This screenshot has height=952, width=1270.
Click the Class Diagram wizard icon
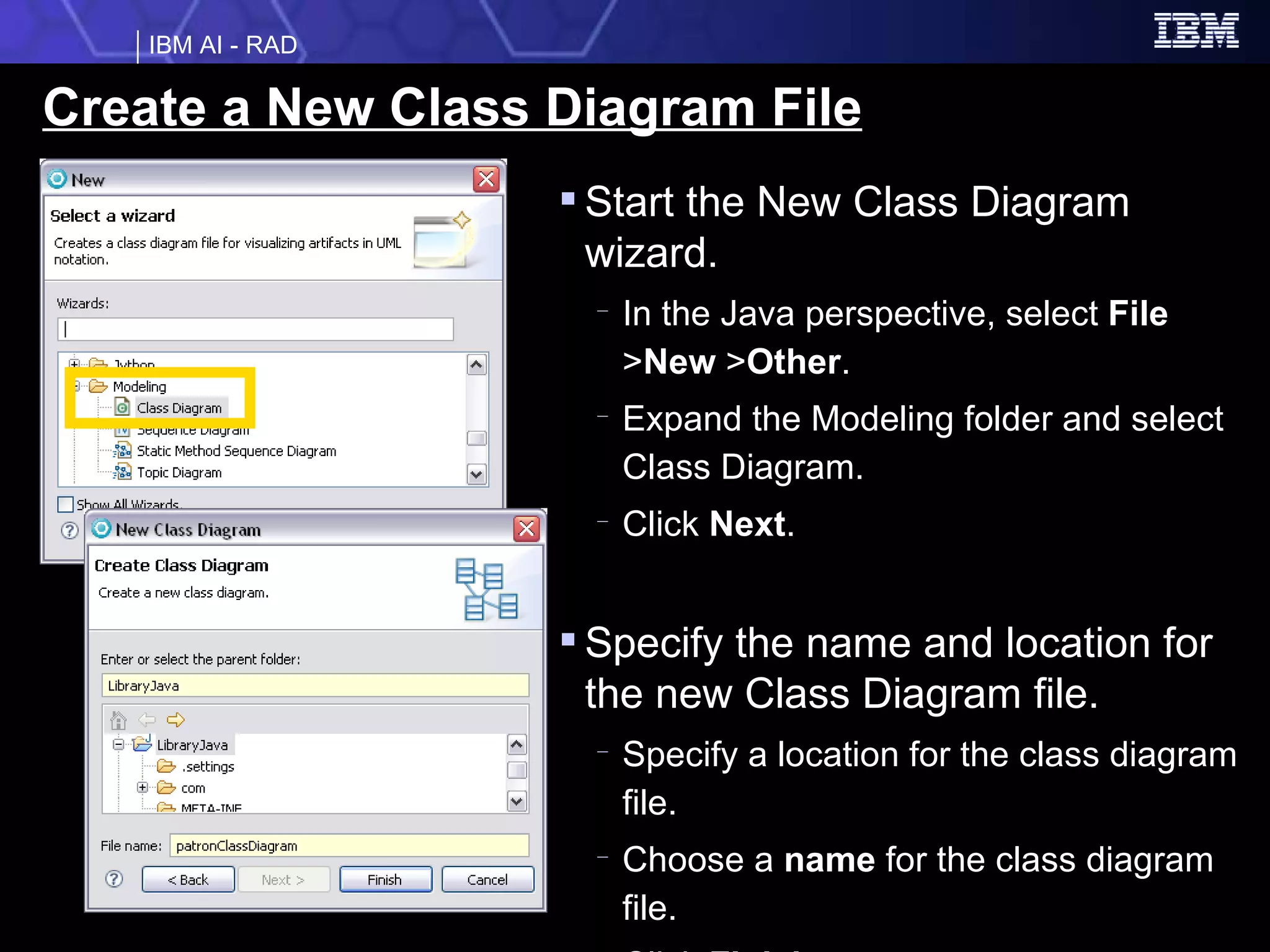123,407
